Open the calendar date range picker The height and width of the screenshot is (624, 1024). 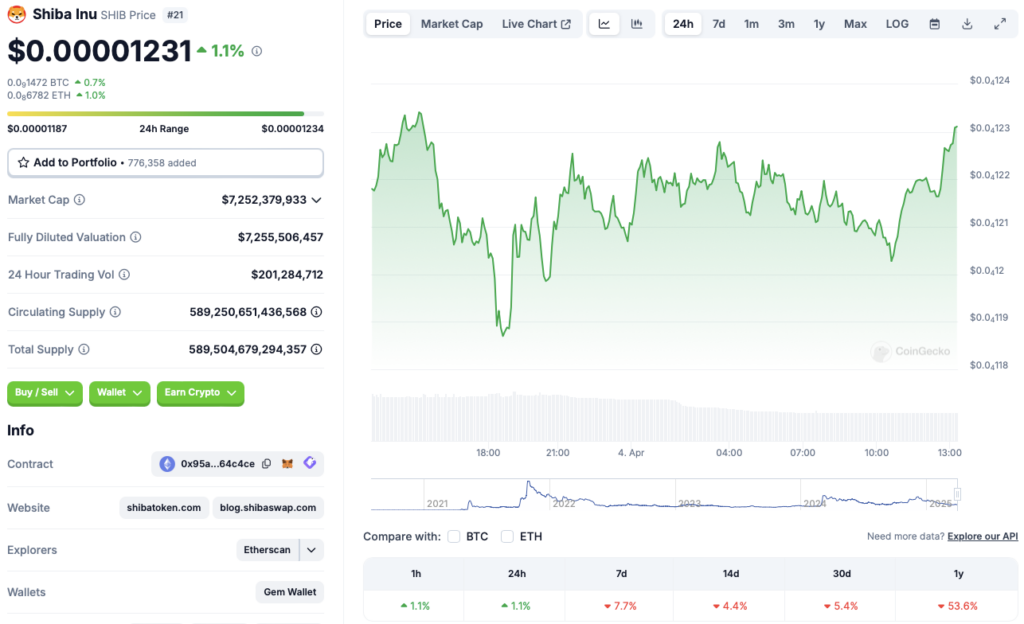[935, 24]
